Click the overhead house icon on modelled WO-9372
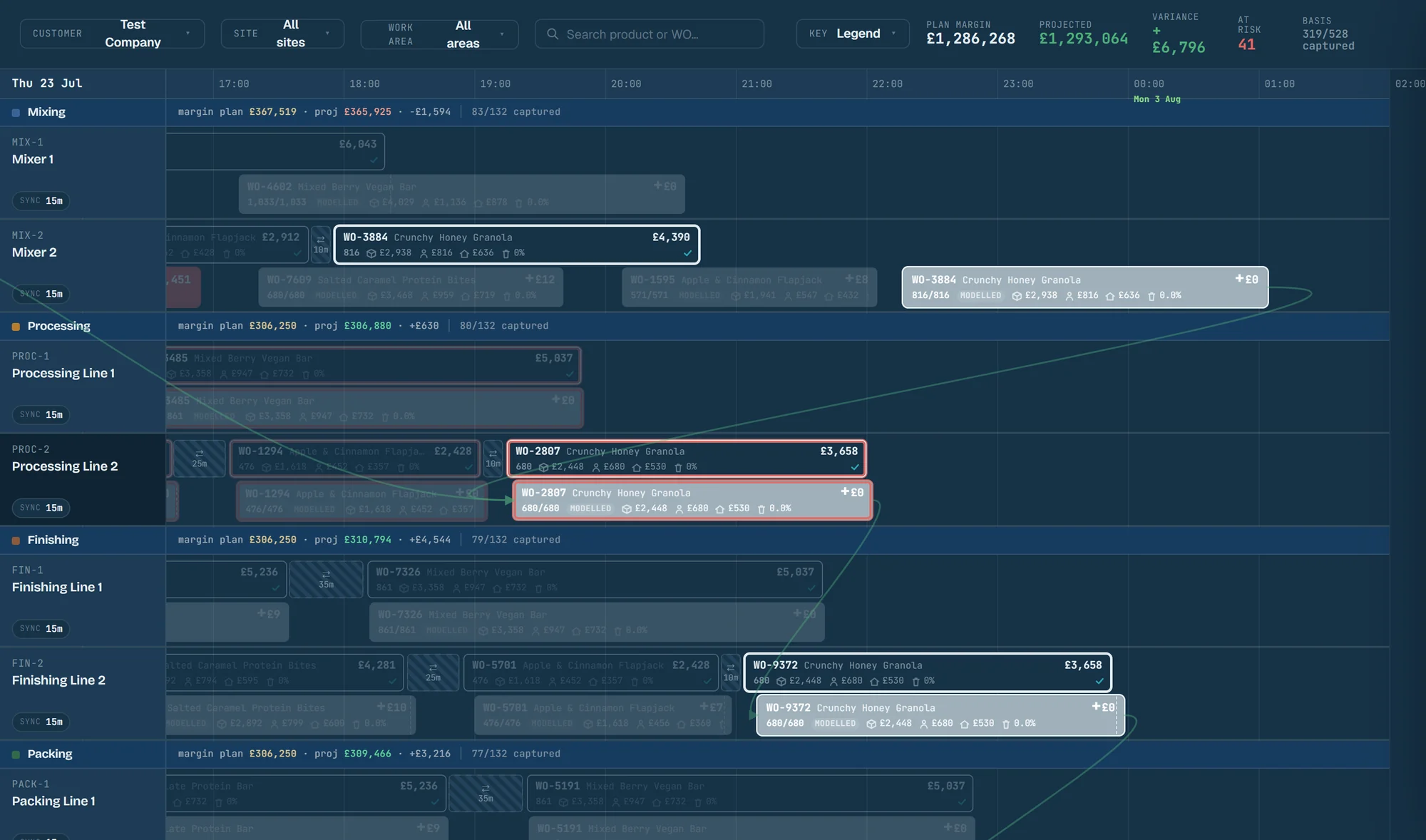Screen dimensions: 1426x840 pyautogui.click(x=965, y=724)
